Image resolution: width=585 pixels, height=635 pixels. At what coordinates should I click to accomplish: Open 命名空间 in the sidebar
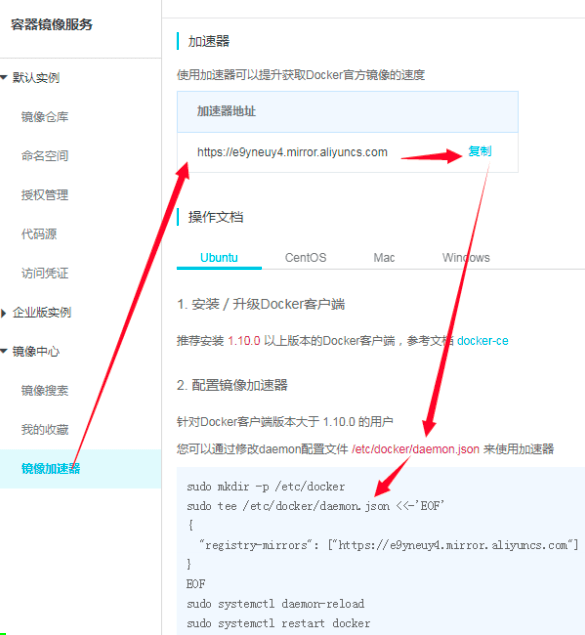pyautogui.click(x=45, y=156)
